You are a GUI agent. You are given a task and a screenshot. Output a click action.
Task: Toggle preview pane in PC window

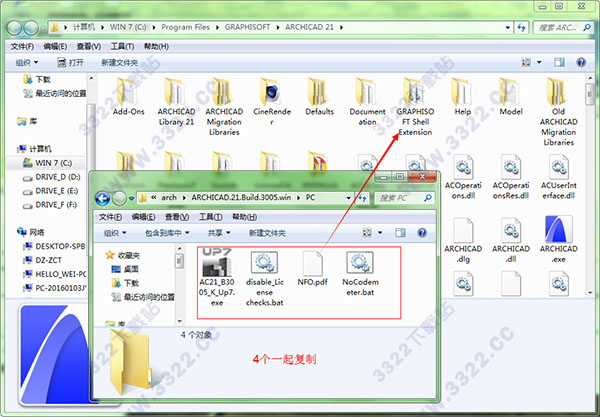point(400,233)
